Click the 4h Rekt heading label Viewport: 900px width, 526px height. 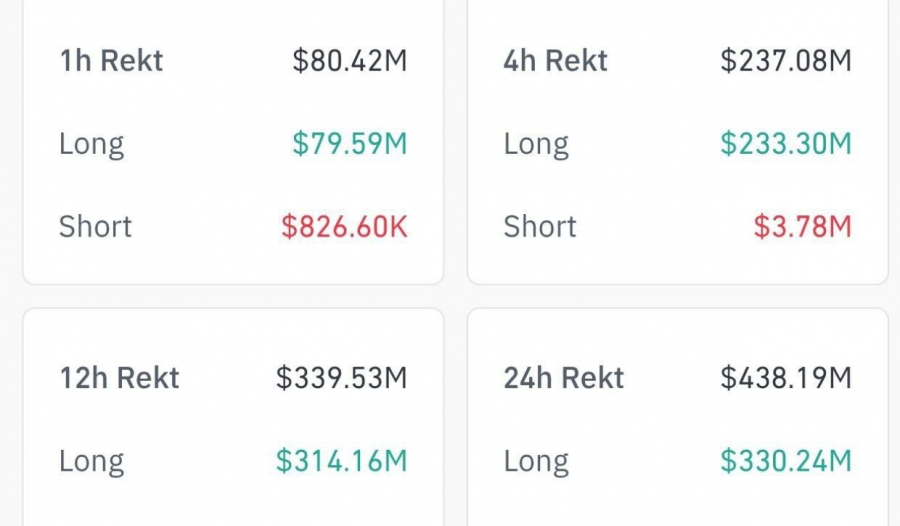tap(556, 61)
